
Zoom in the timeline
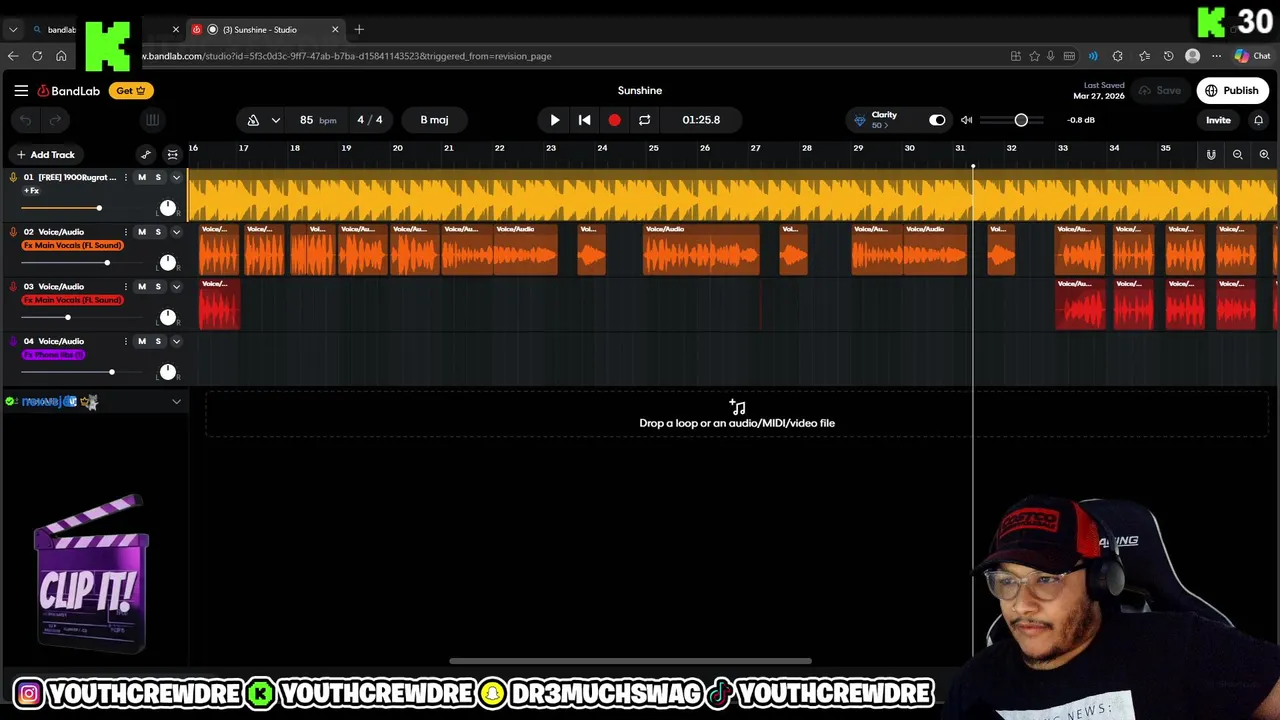[1264, 155]
